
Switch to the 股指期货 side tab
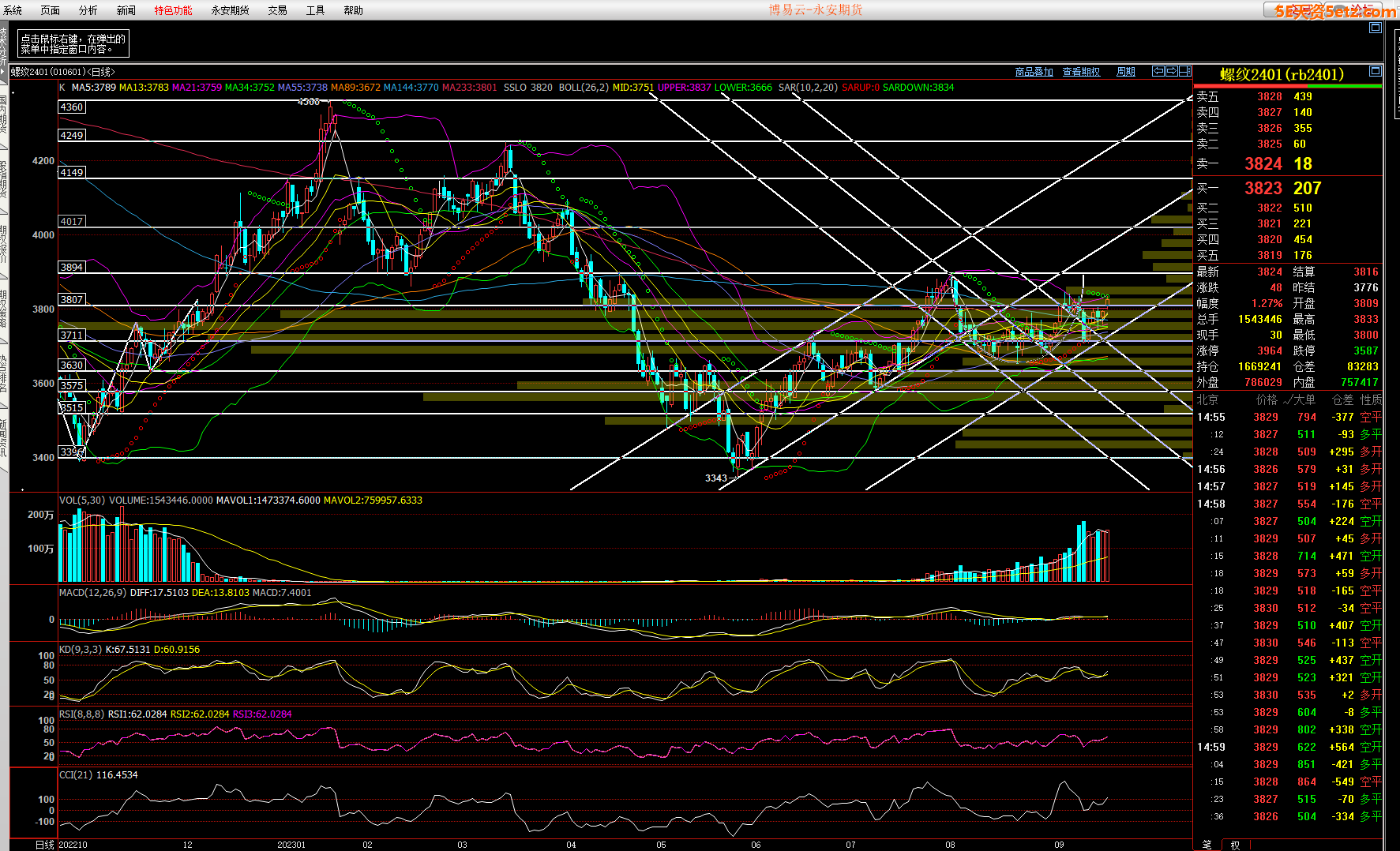click(4, 180)
